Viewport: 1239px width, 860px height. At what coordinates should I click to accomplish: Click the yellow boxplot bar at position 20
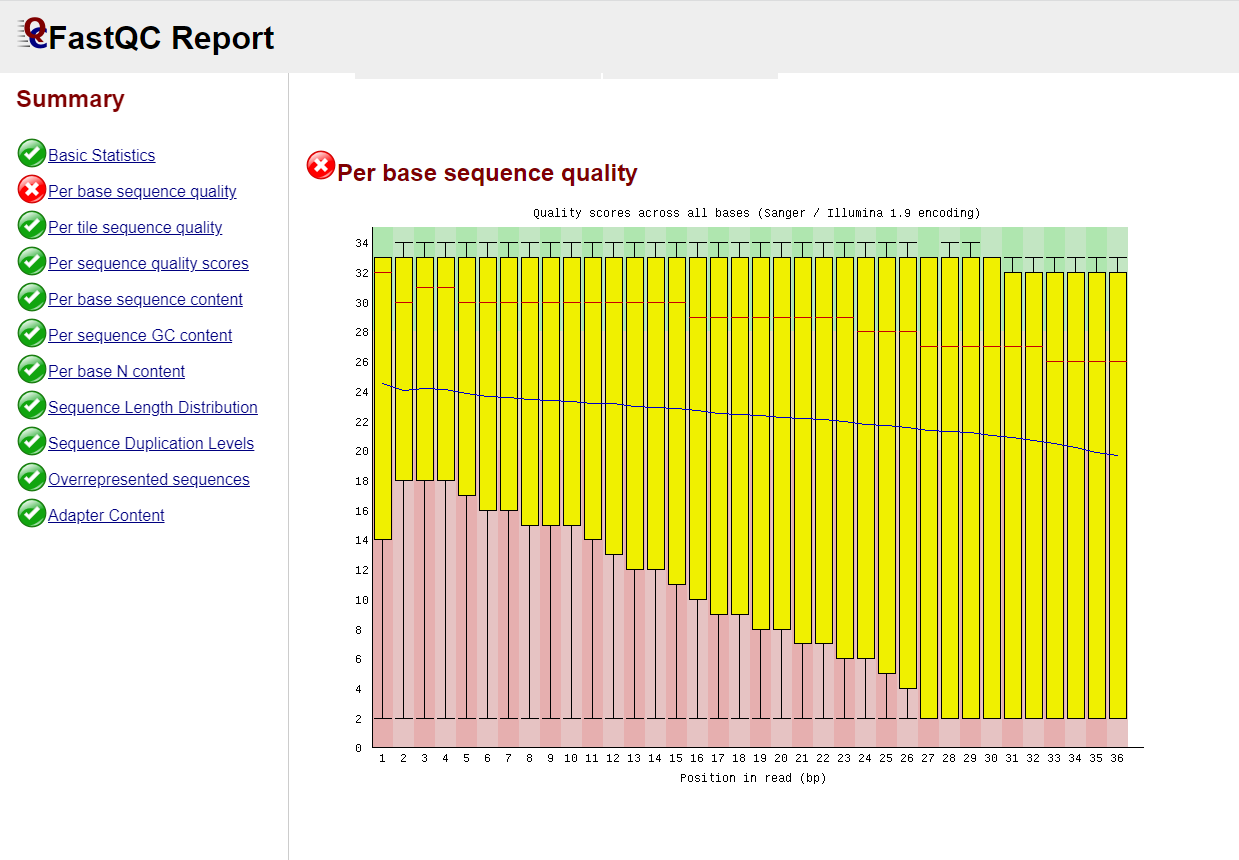pyautogui.click(x=782, y=443)
